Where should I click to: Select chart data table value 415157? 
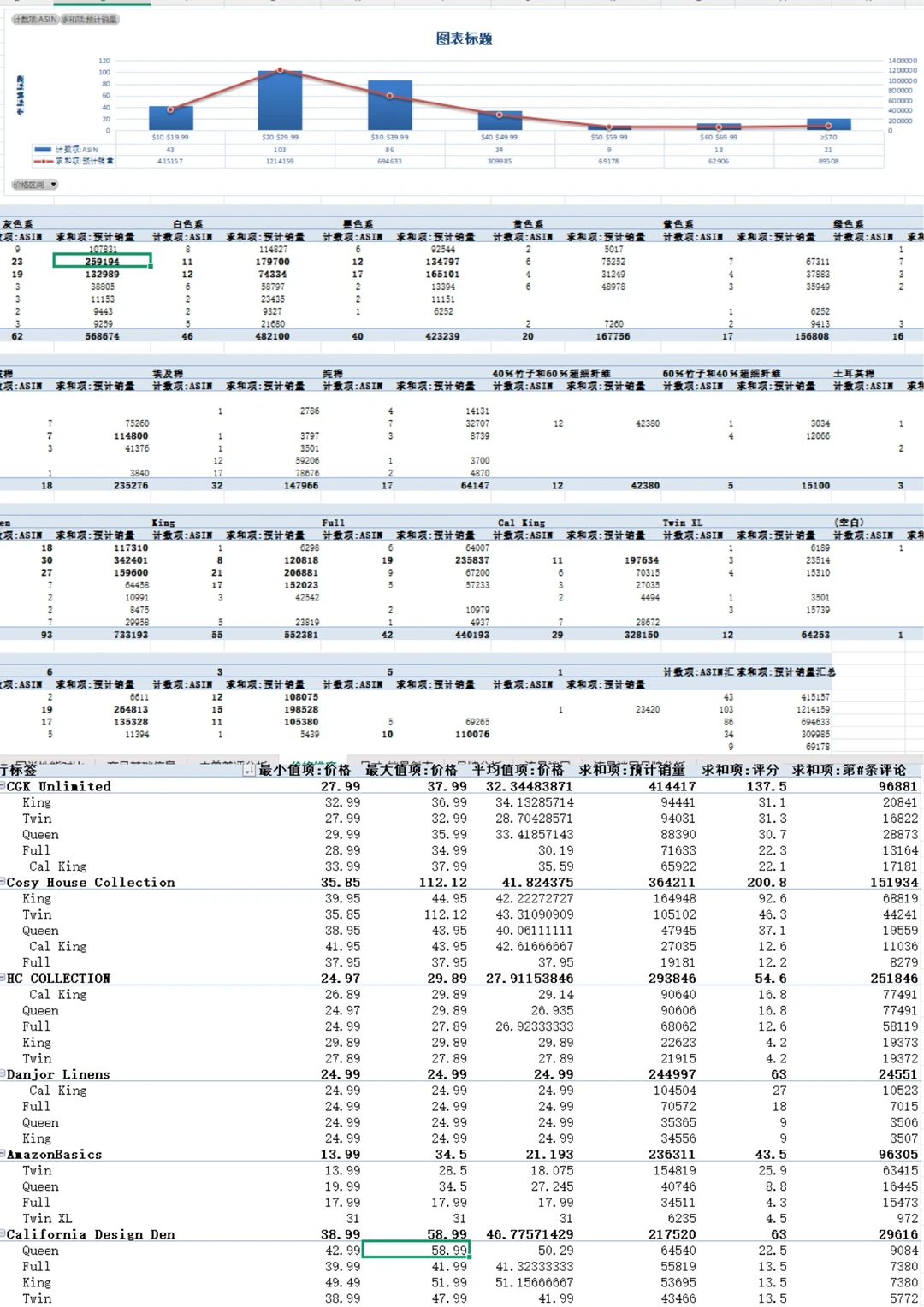(170, 161)
